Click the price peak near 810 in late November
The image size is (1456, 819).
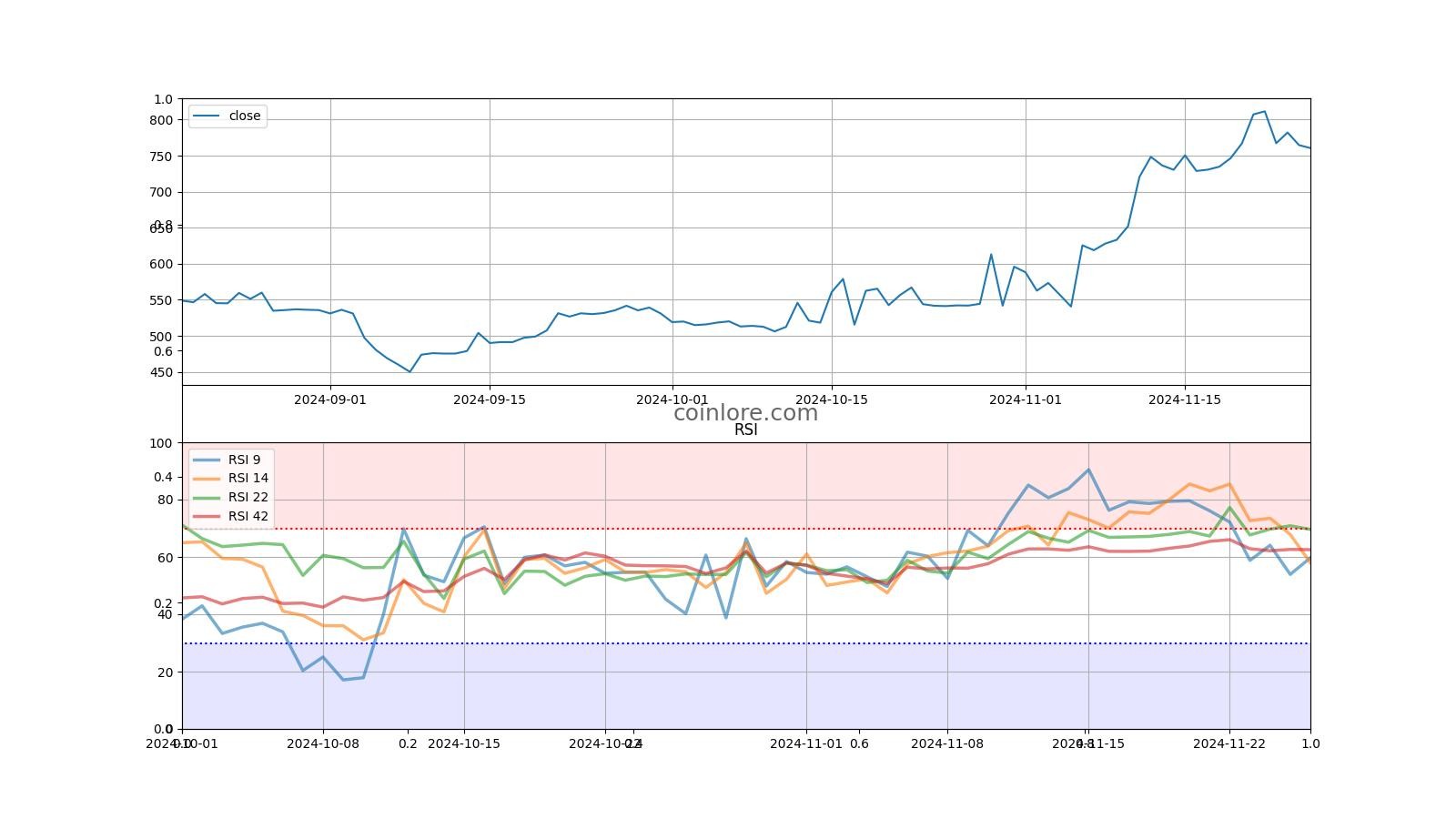click(1264, 112)
